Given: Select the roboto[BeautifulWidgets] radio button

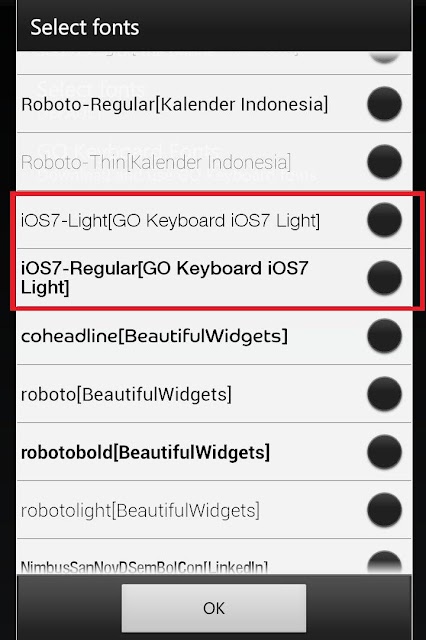Looking at the screenshot, I should coord(384,393).
